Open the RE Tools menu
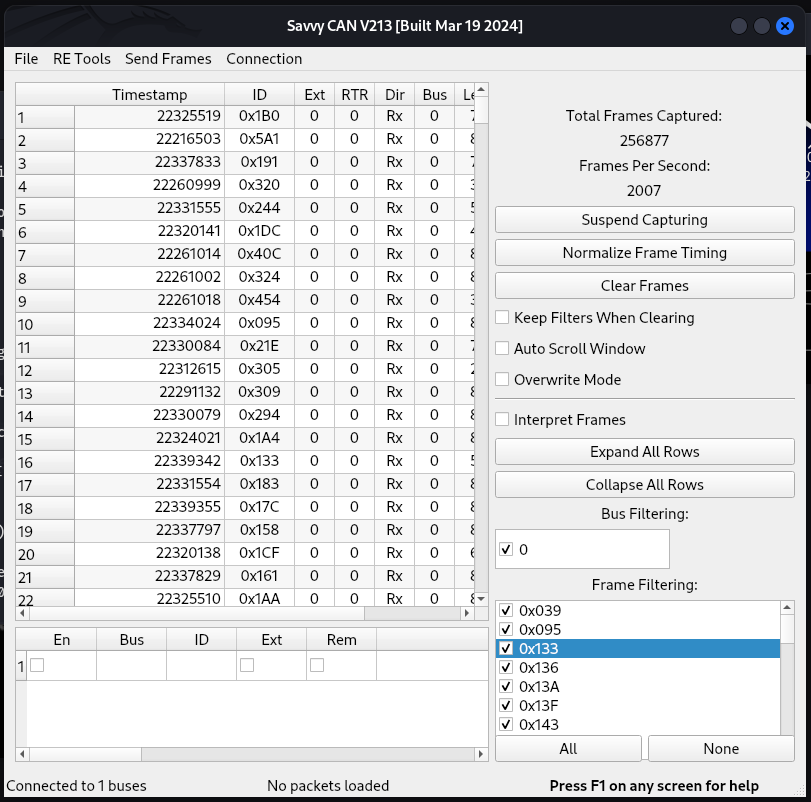 coord(82,59)
